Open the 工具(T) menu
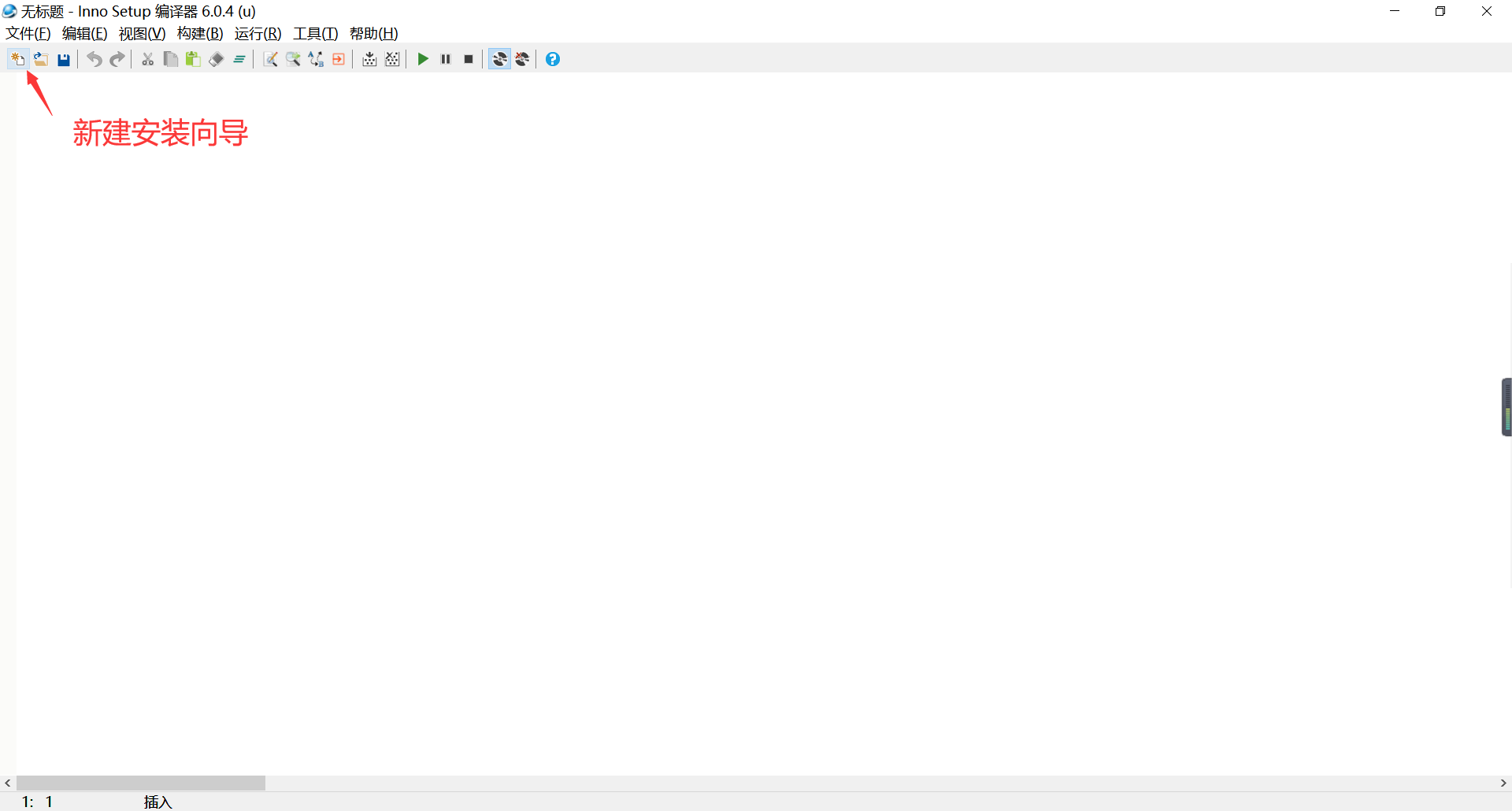 (x=316, y=34)
